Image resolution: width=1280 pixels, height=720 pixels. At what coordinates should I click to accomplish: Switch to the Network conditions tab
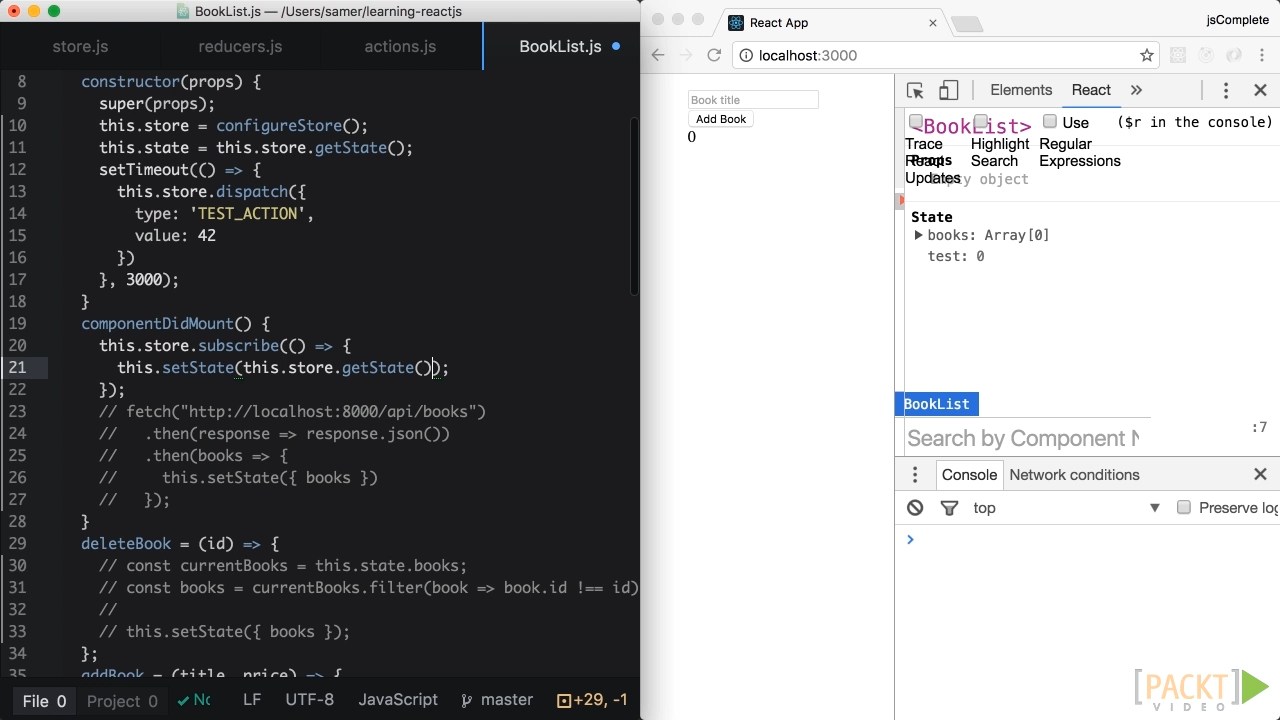click(1074, 475)
